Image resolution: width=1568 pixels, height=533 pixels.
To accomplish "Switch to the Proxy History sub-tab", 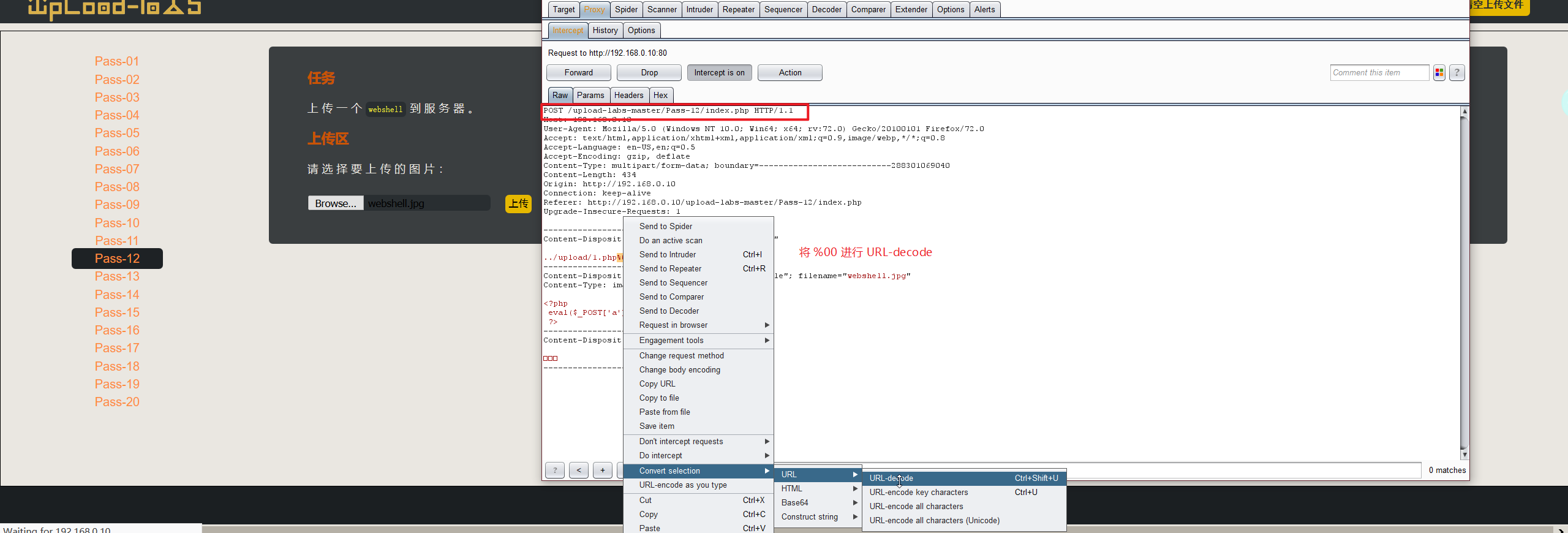I will [605, 31].
